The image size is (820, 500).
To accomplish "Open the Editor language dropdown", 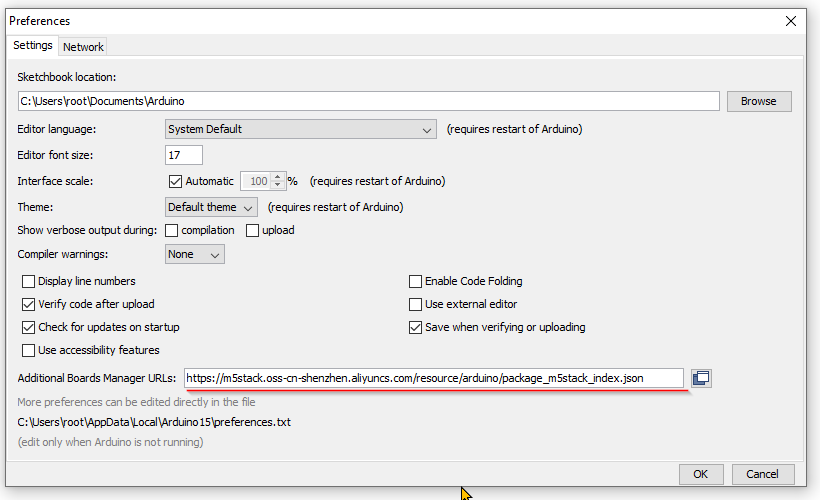I will [x=301, y=129].
